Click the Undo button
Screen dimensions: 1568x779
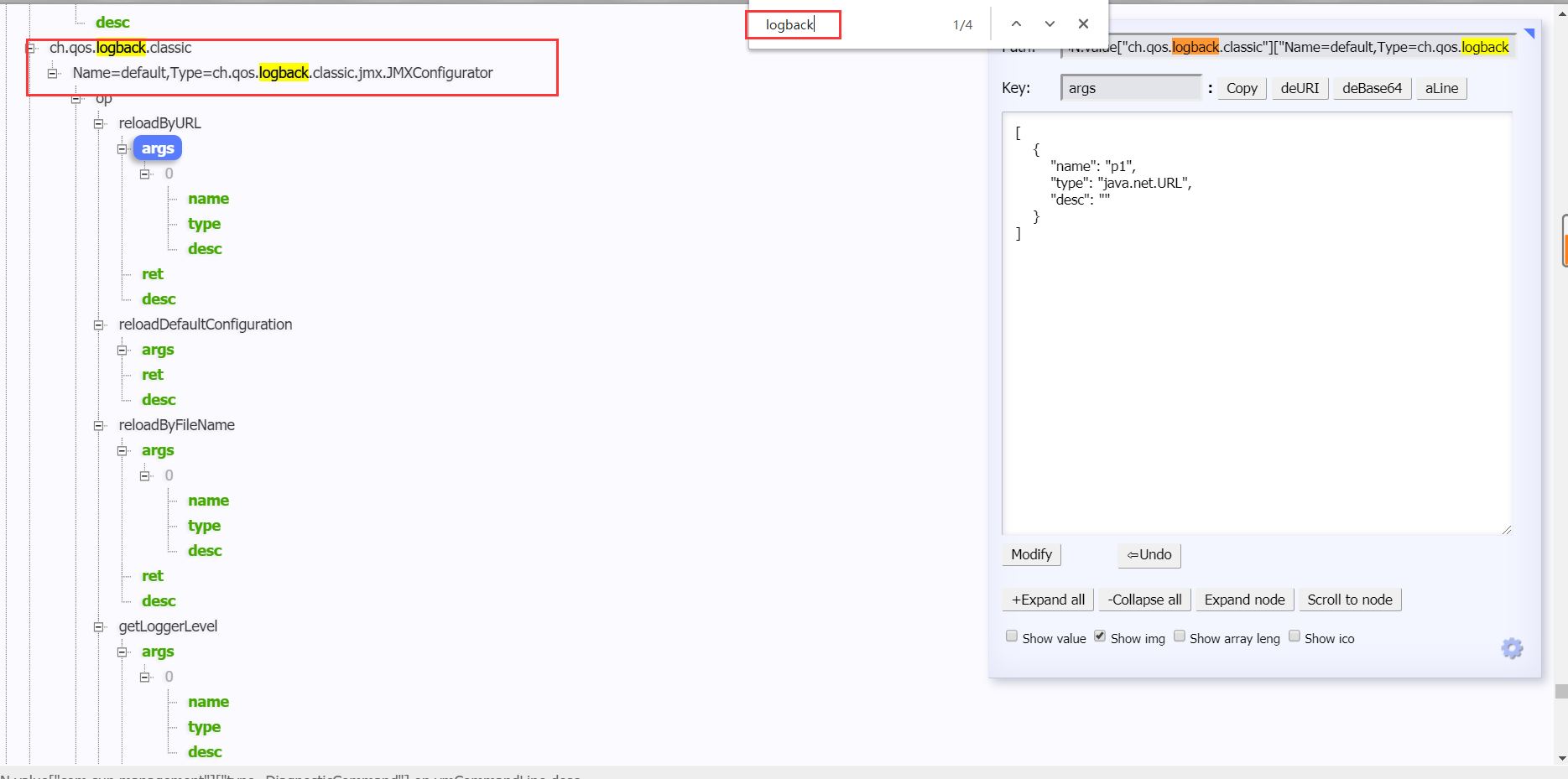(1149, 554)
